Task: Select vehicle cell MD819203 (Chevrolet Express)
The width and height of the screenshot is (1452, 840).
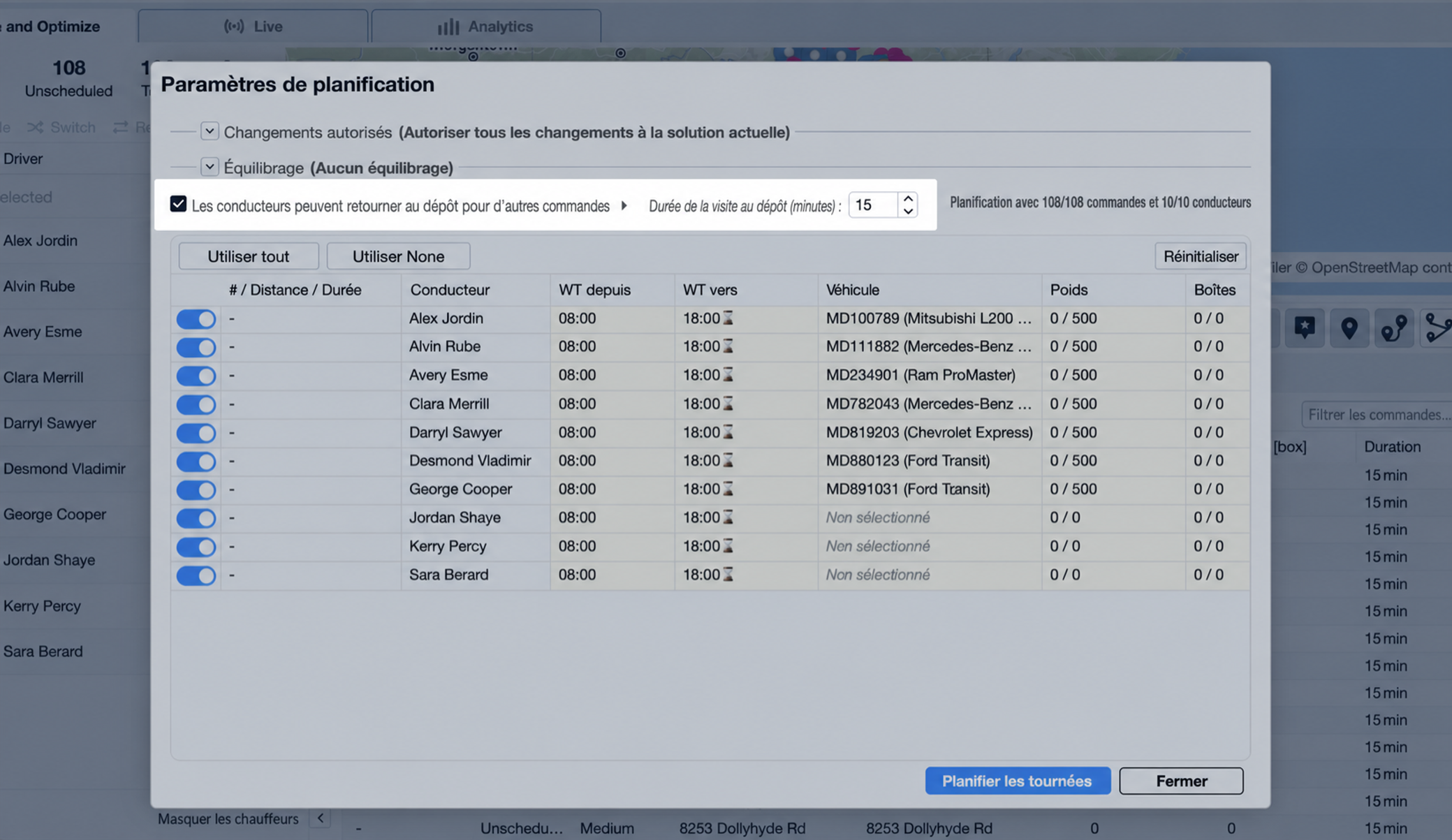Action: tap(929, 432)
